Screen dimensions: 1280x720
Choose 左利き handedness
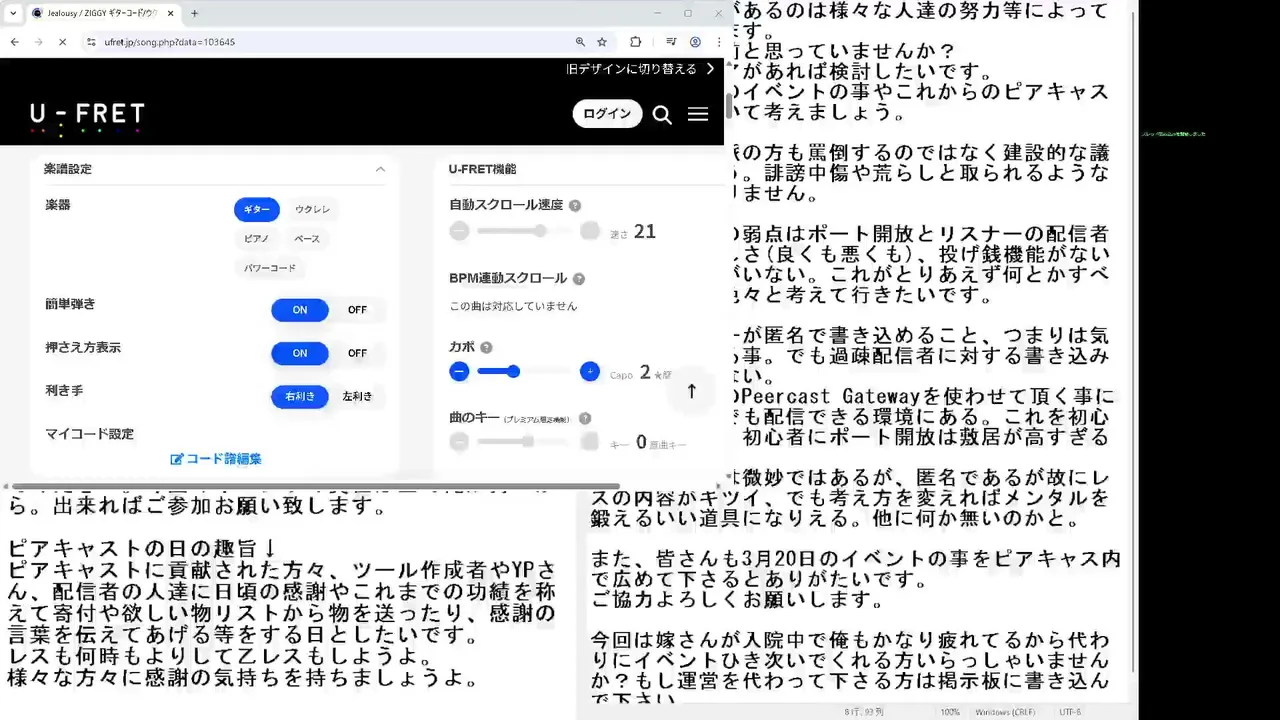pyautogui.click(x=357, y=396)
